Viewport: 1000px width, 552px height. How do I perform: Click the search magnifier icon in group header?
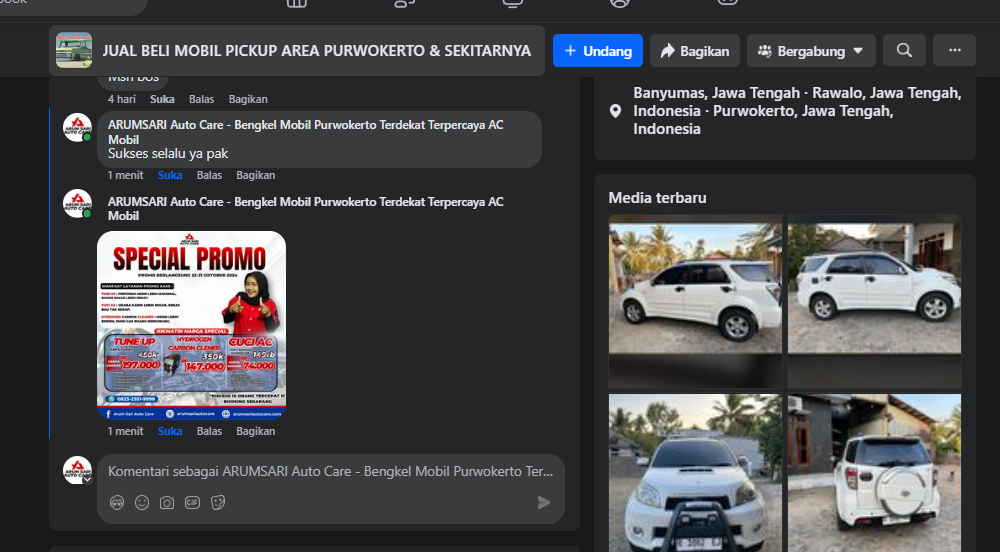[x=904, y=50]
